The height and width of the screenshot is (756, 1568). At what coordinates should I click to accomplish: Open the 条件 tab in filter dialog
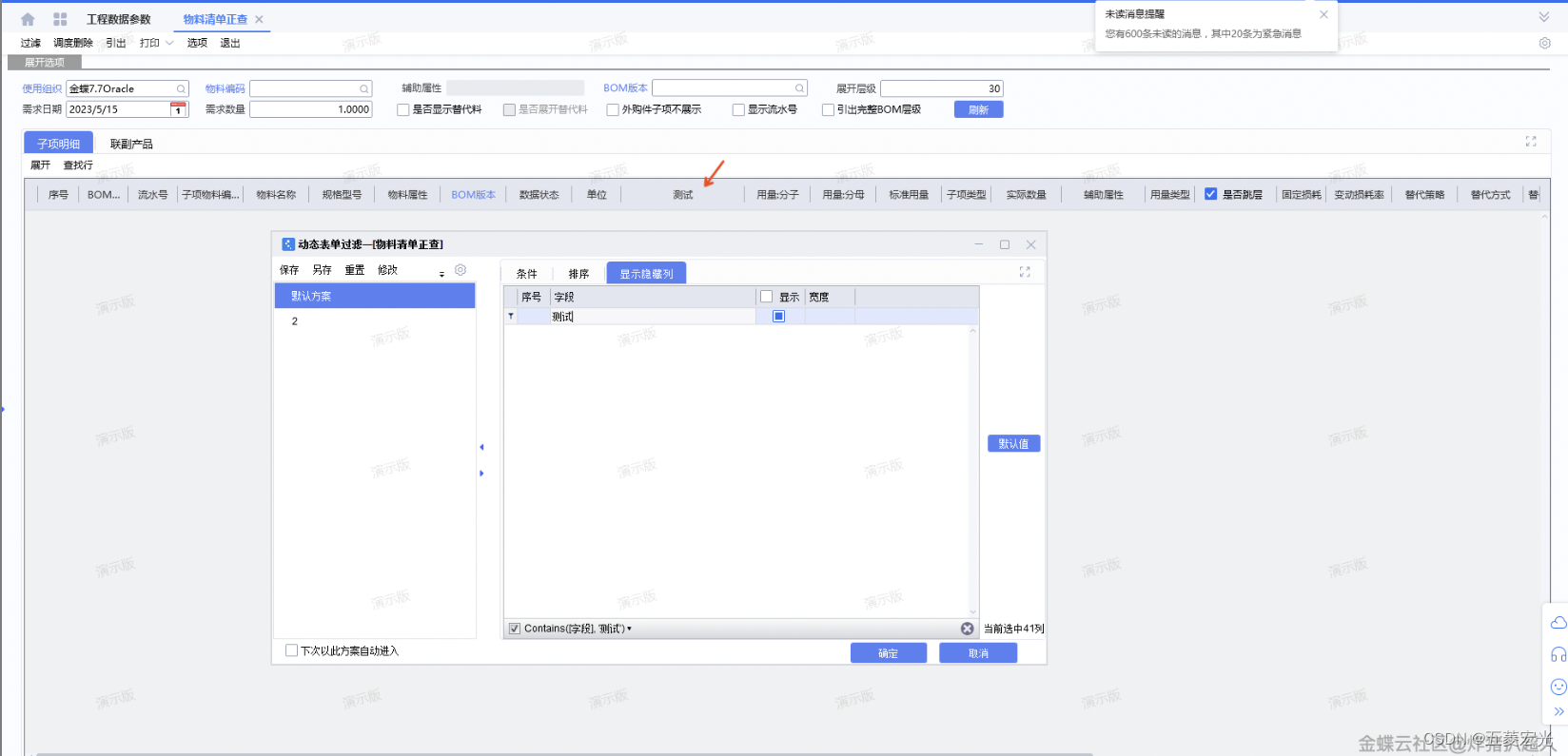pyautogui.click(x=526, y=274)
